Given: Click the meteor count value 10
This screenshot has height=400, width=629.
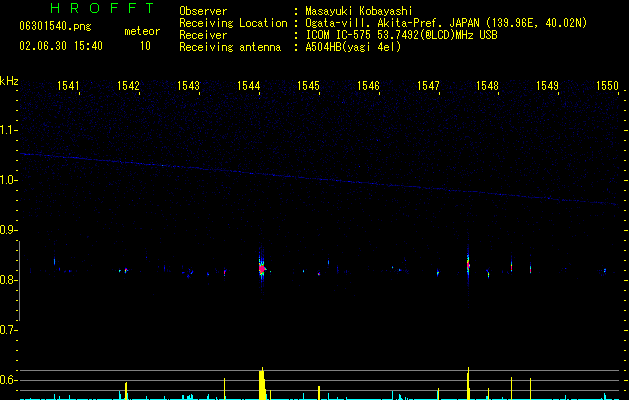Looking at the screenshot, I should [x=145, y=46].
